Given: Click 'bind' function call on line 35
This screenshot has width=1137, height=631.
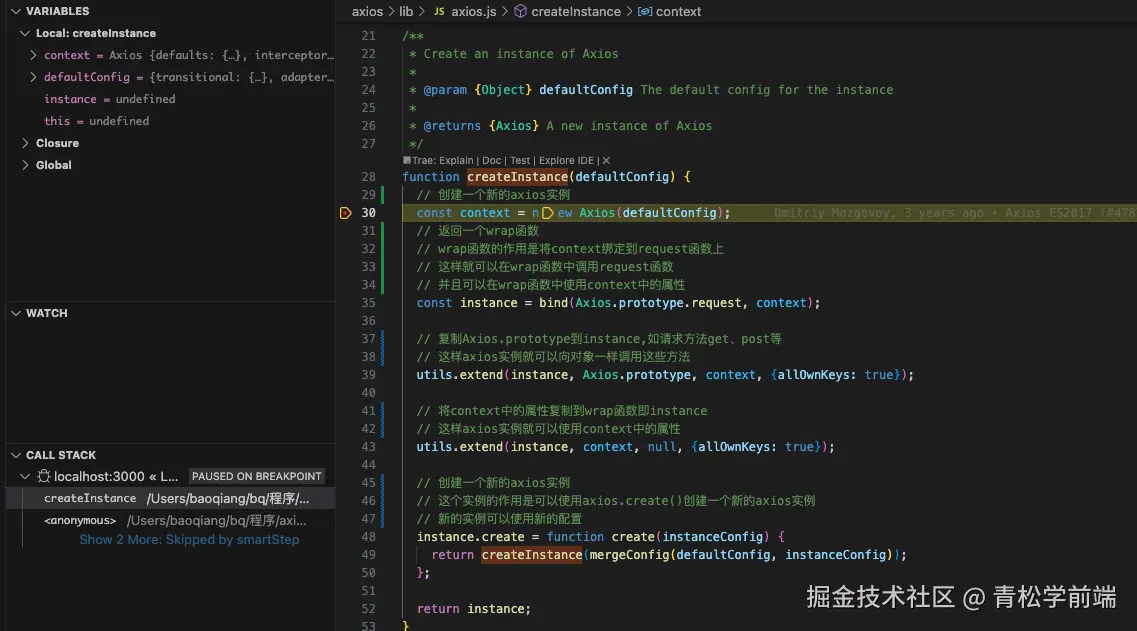Looking at the screenshot, I should [x=553, y=303].
